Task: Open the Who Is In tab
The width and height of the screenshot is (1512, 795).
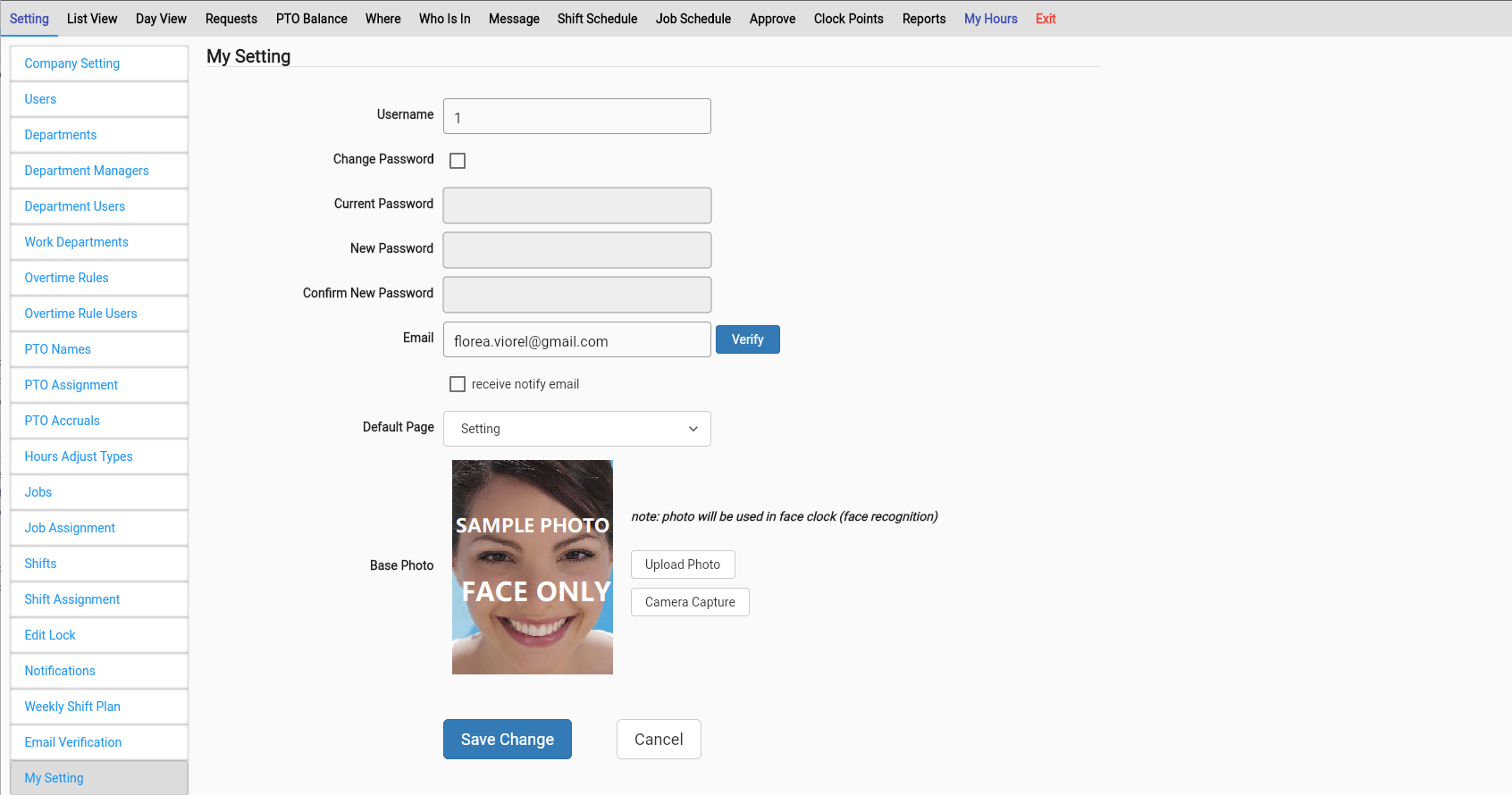Action: [445, 19]
